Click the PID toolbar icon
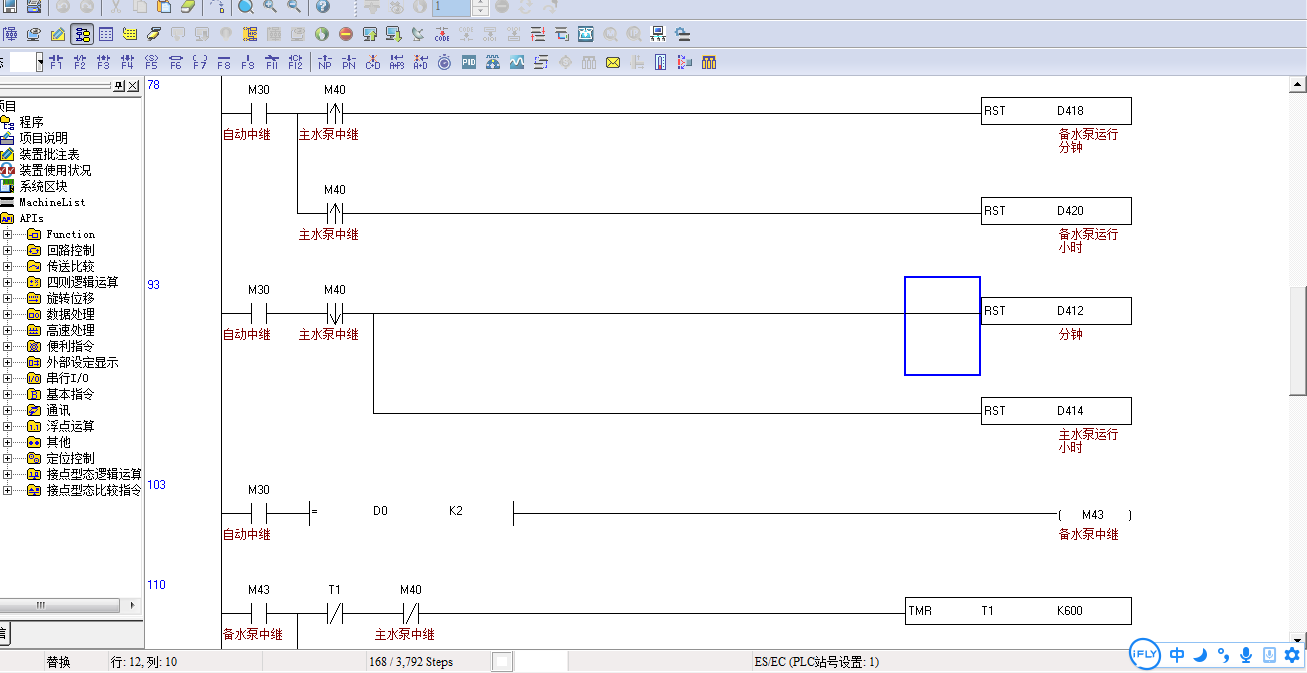Viewport: 1307px width, 673px height. (x=468, y=63)
